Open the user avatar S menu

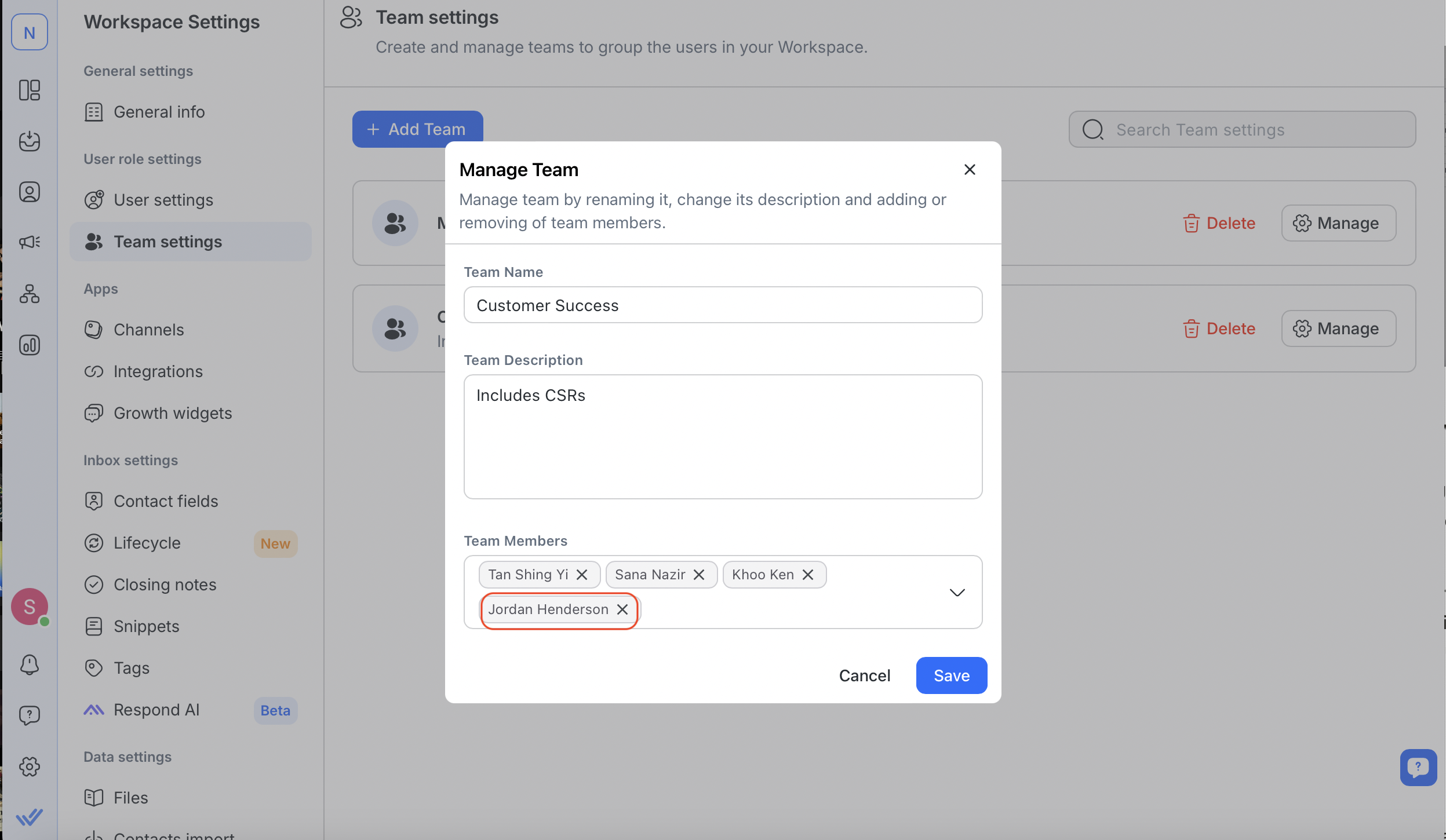pos(30,607)
